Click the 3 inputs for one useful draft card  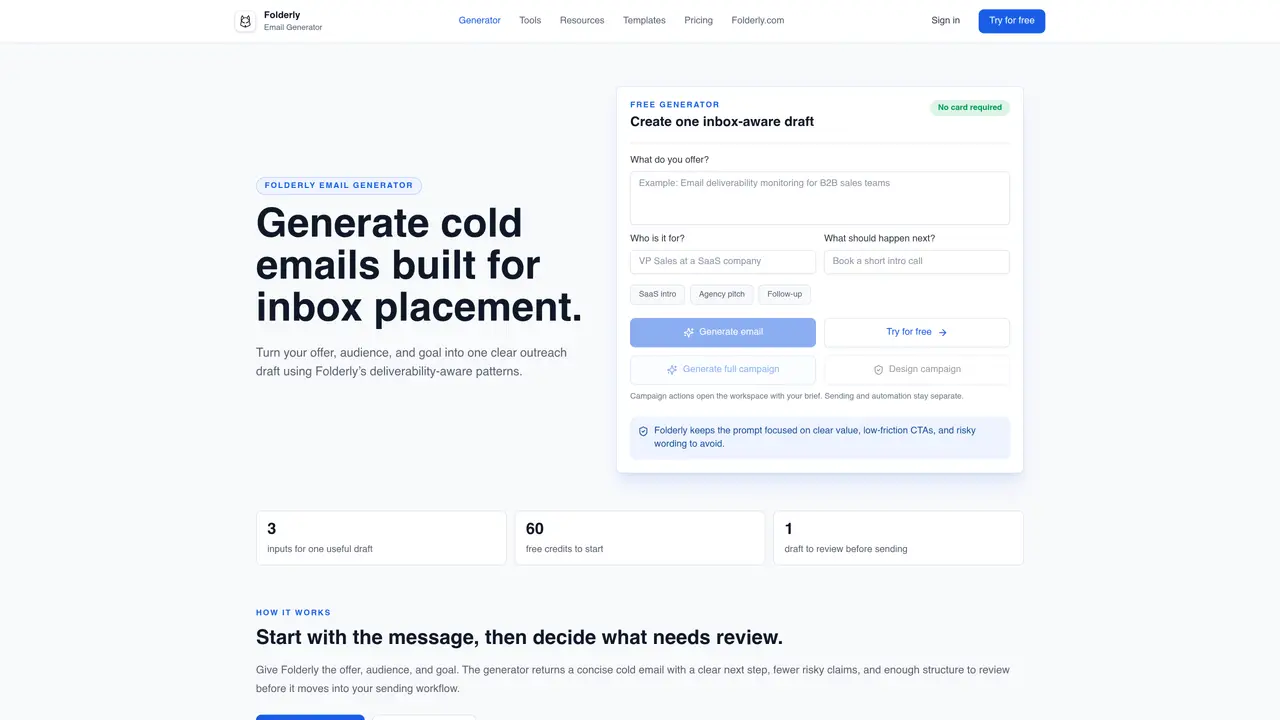pyautogui.click(x=381, y=538)
